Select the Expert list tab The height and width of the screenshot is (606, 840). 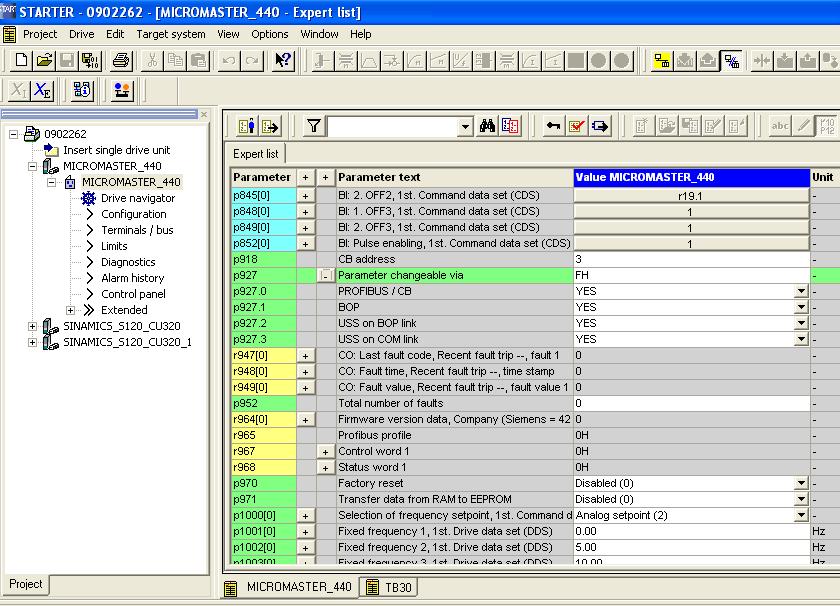pyautogui.click(x=256, y=154)
